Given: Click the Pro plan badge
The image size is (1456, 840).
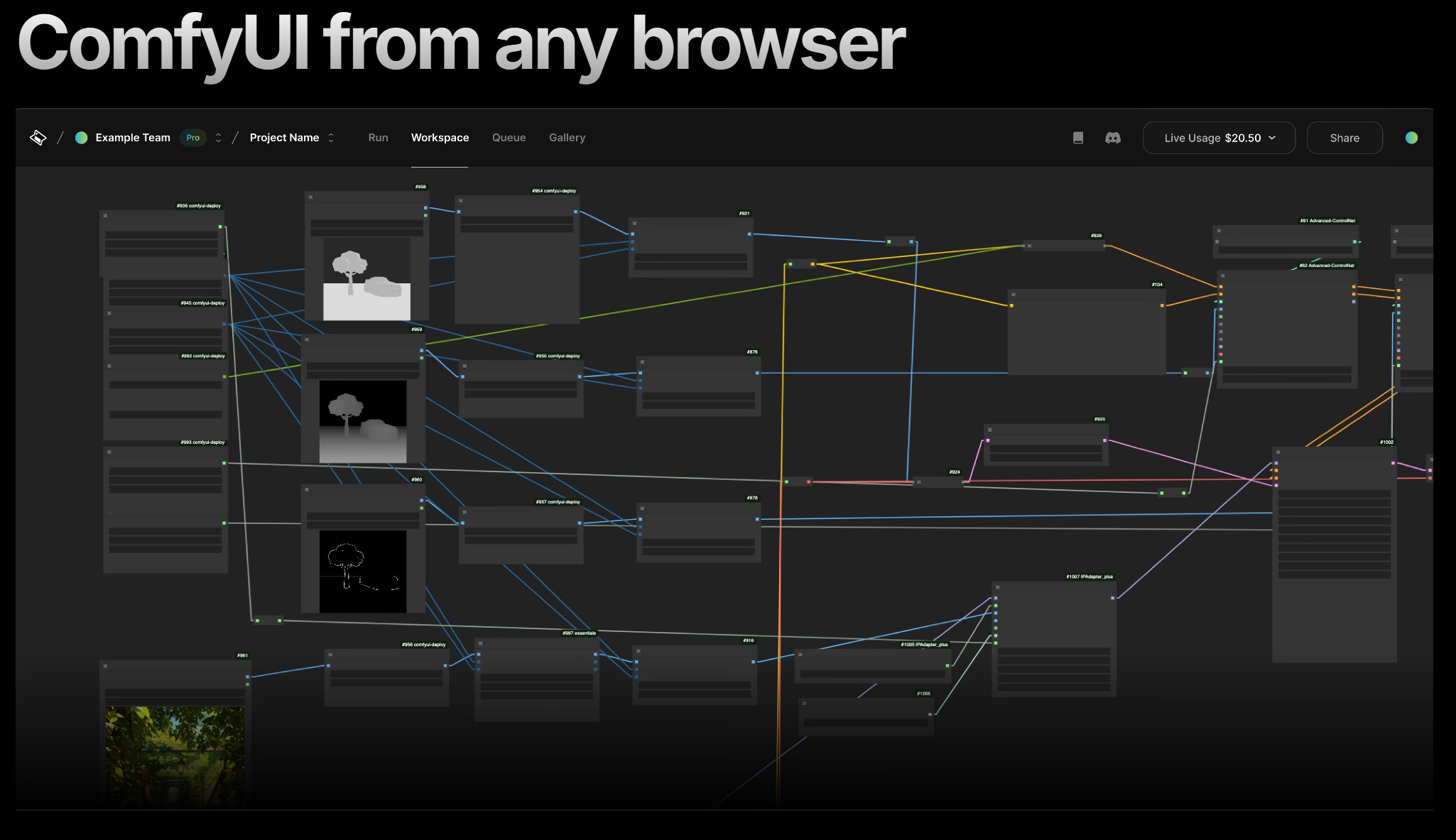Looking at the screenshot, I should 193,138.
